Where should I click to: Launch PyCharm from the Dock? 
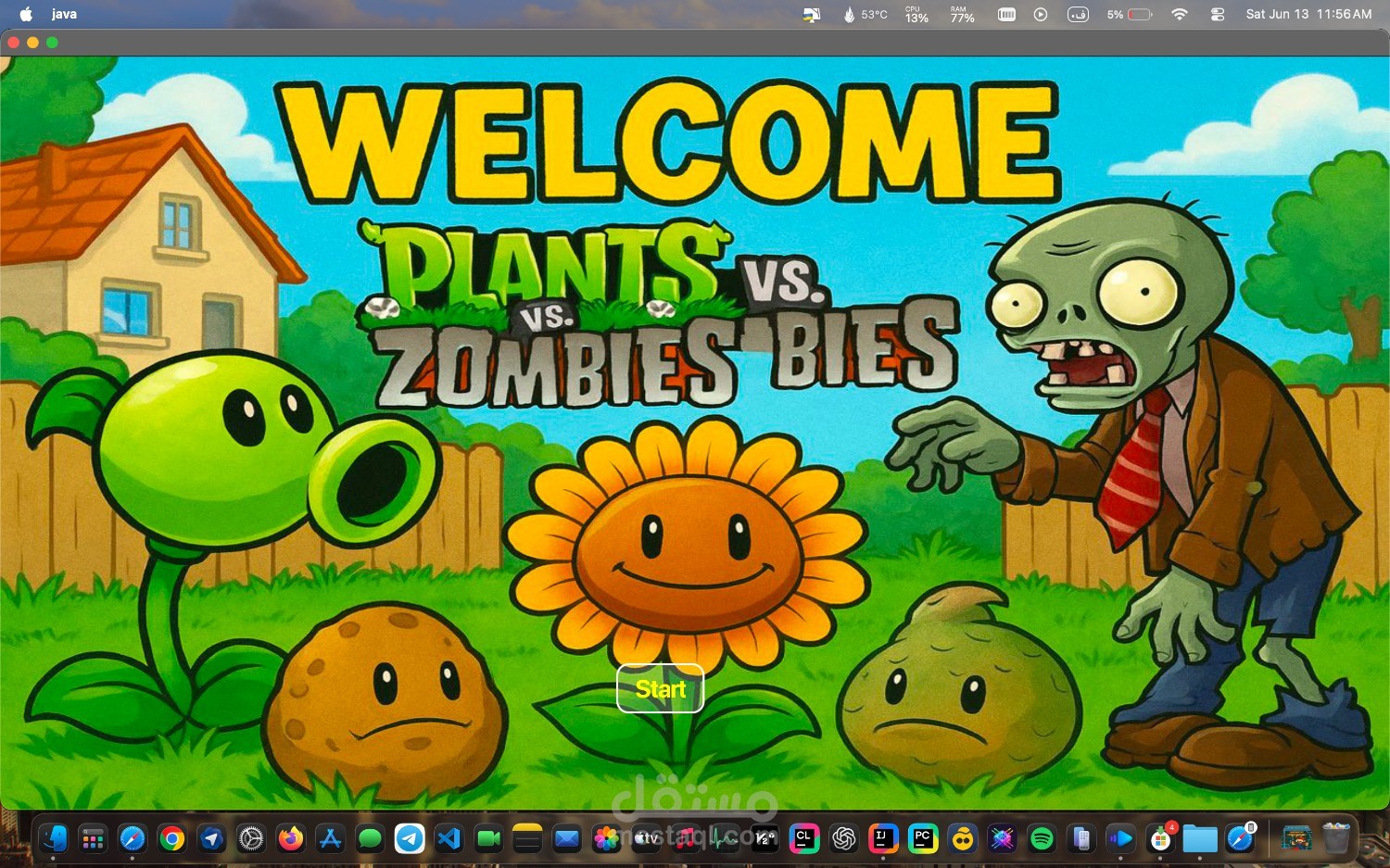923,839
